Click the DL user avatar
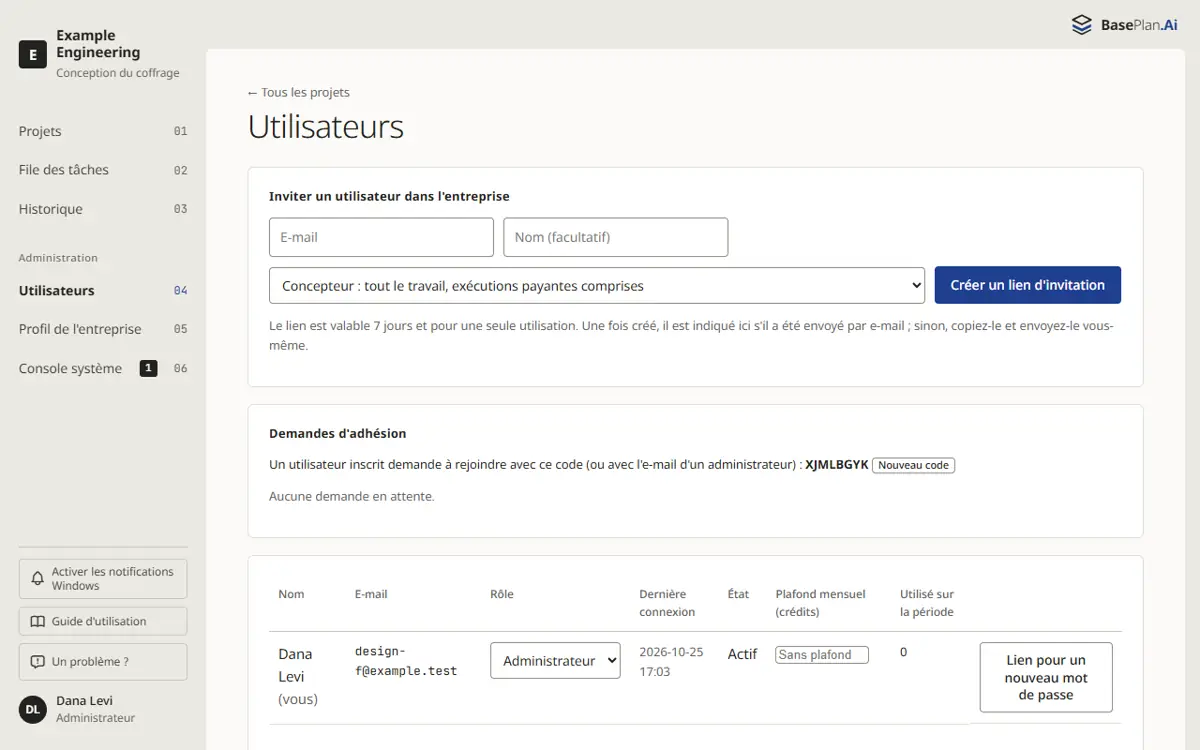 click(33, 709)
